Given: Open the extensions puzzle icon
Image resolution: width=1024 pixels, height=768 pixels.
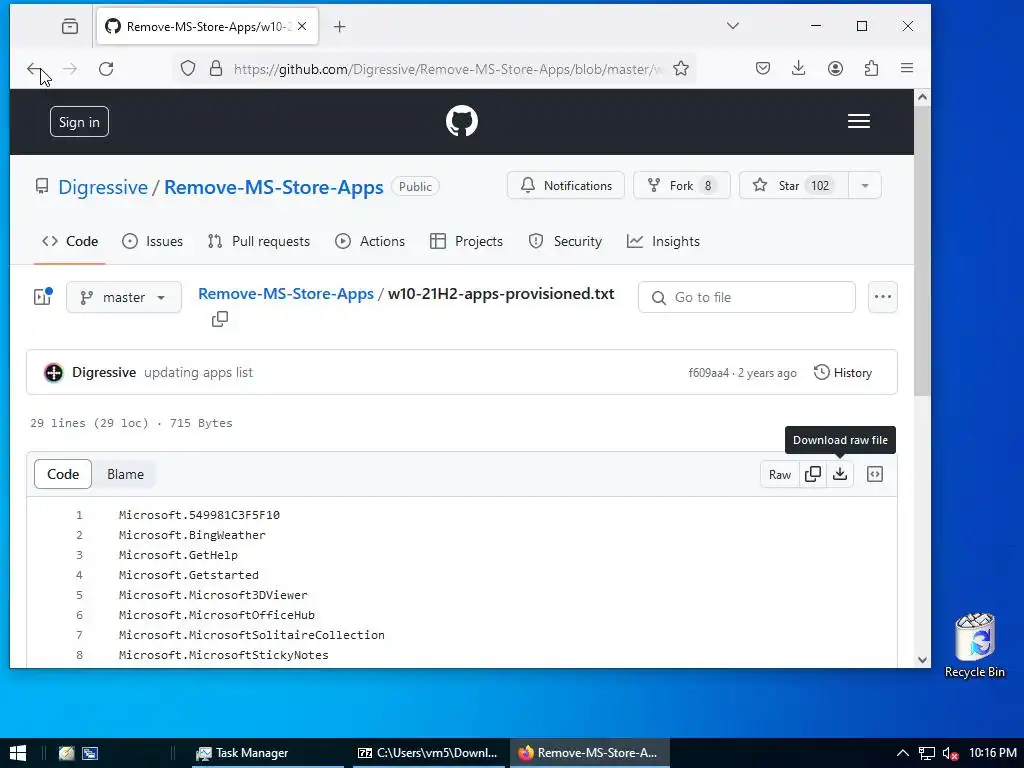Looking at the screenshot, I should 871,68.
